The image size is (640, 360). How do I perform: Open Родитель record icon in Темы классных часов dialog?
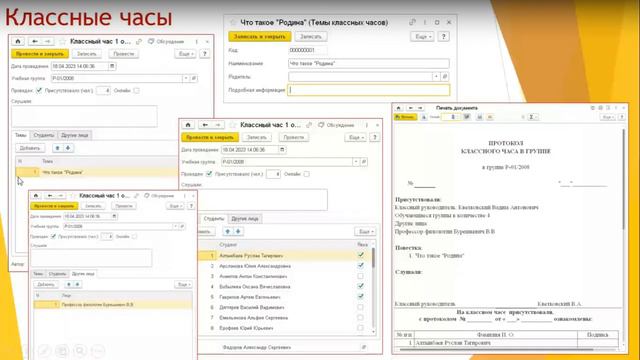click(445, 77)
